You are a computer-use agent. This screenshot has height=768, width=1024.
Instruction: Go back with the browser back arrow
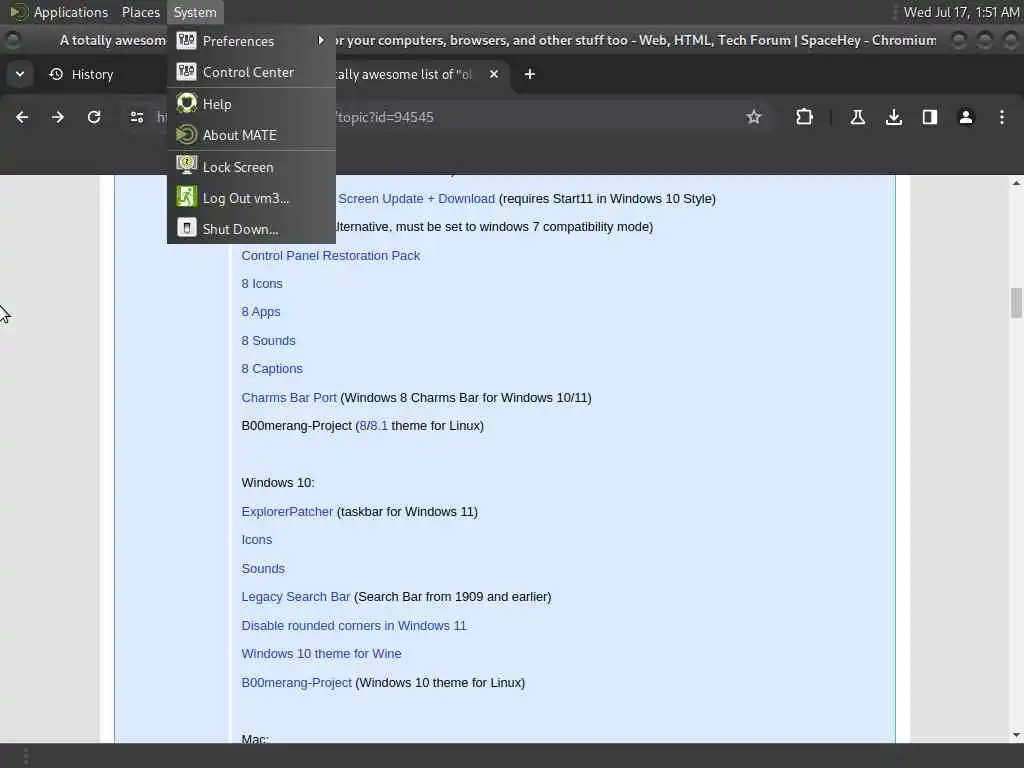[x=22, y=117]
